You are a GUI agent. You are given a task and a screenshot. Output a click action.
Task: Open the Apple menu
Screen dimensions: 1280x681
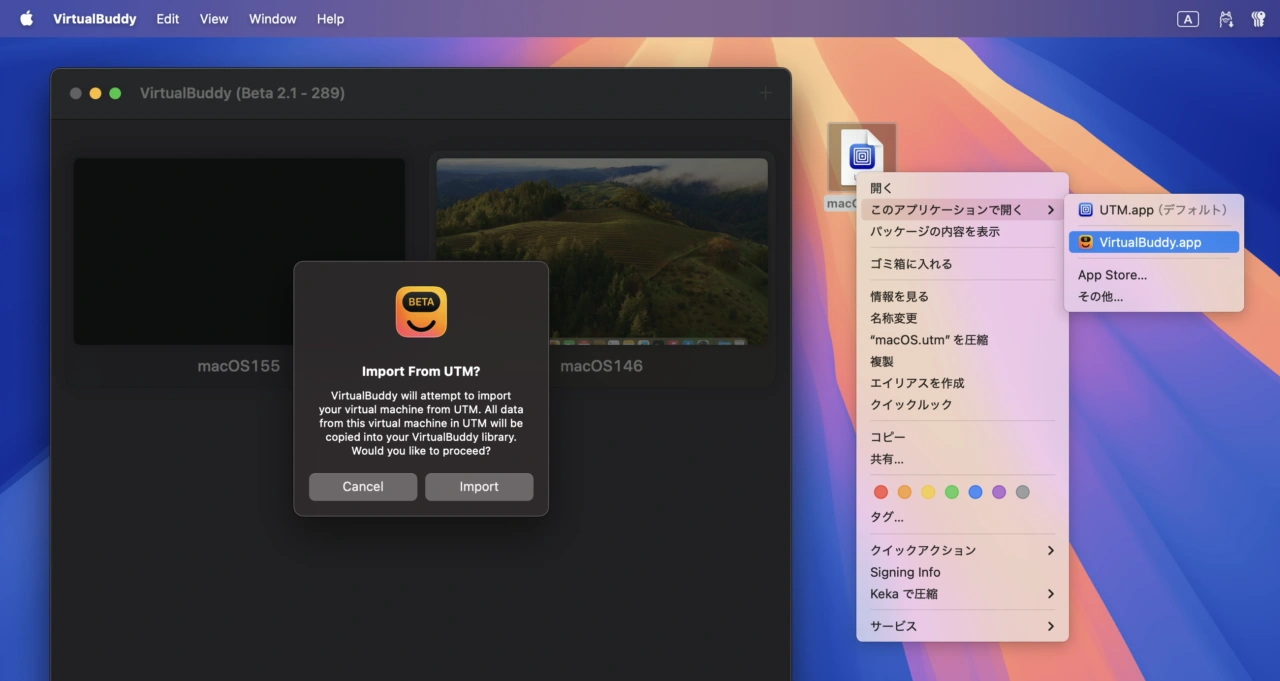click(26, 19)
